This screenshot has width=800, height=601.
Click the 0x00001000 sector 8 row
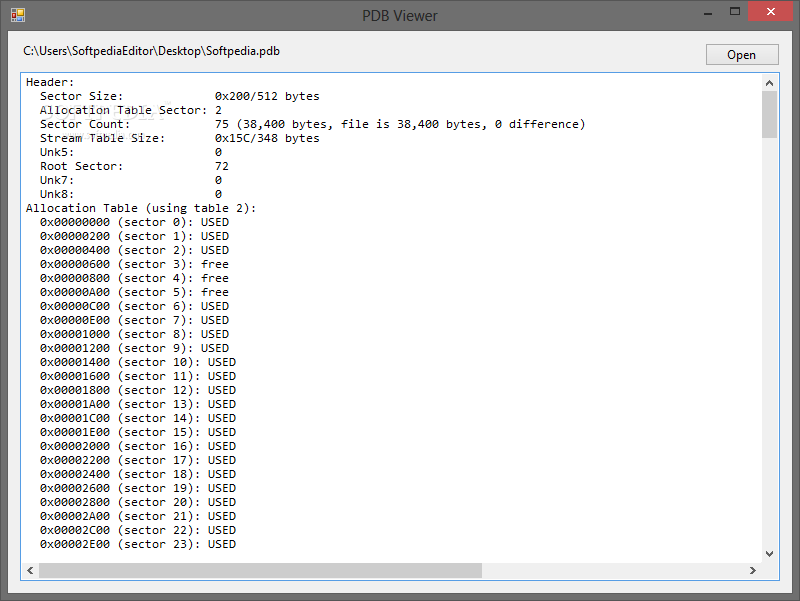[x=135, y=334]
